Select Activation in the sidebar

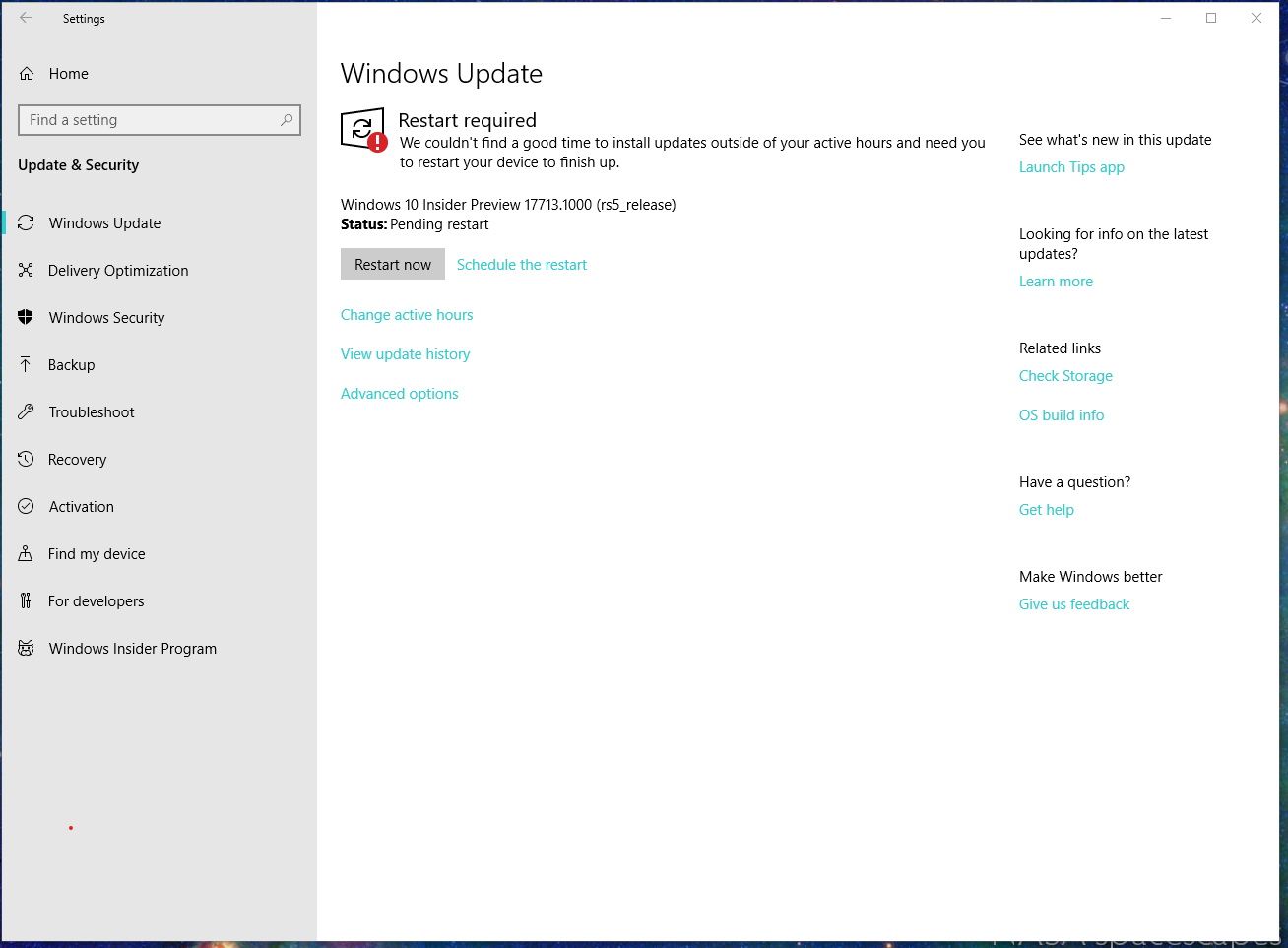[160, 507]
